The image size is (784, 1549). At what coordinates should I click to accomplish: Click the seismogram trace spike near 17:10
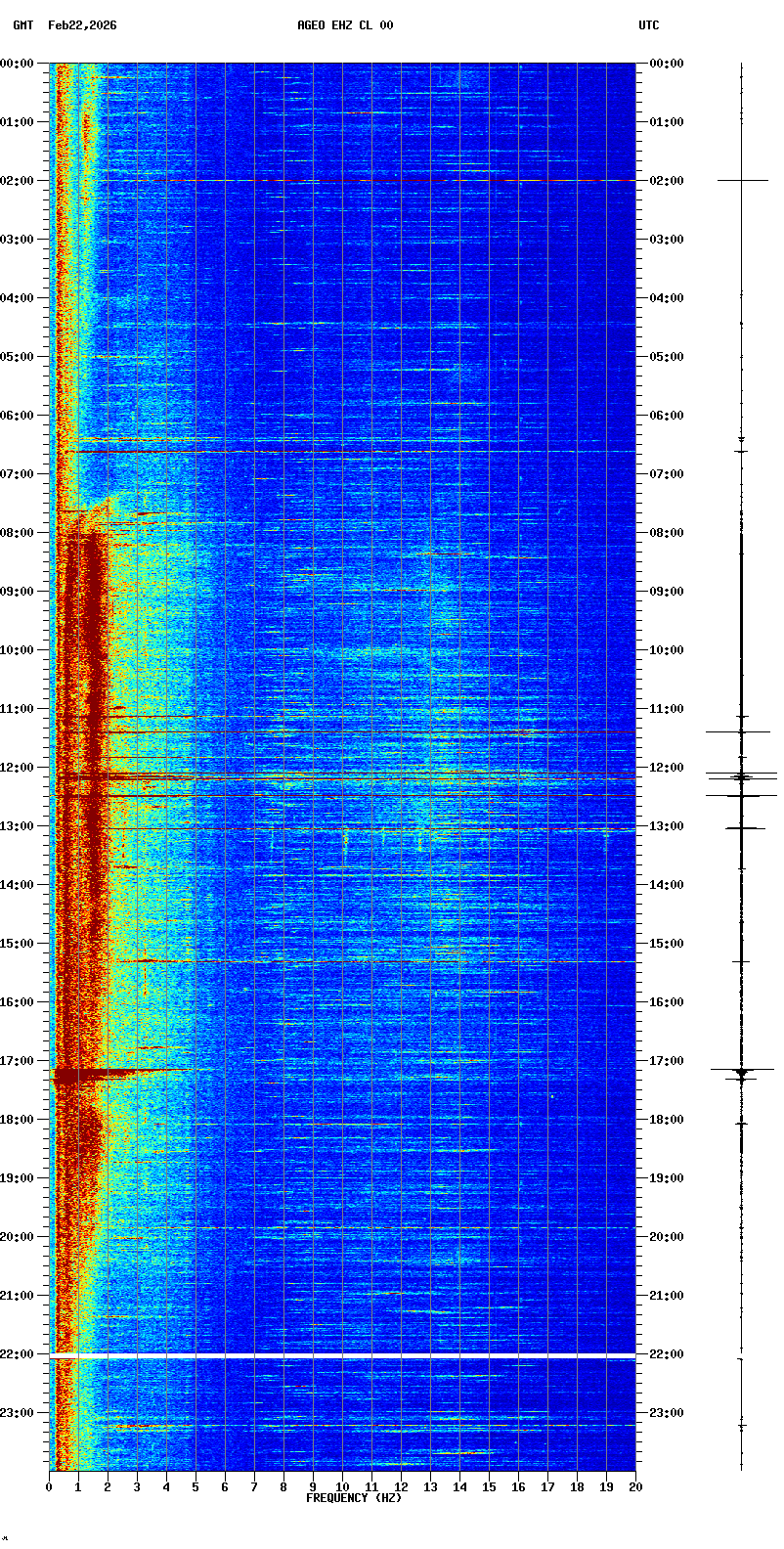click(741, 1072)
